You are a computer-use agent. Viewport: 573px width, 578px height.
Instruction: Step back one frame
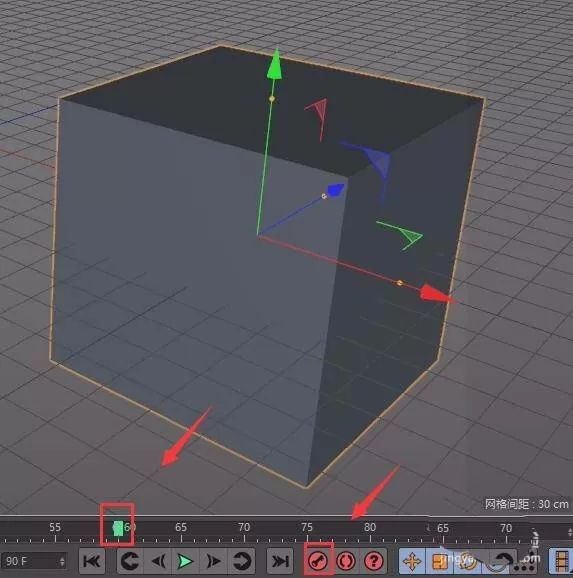tap(158, 561)
